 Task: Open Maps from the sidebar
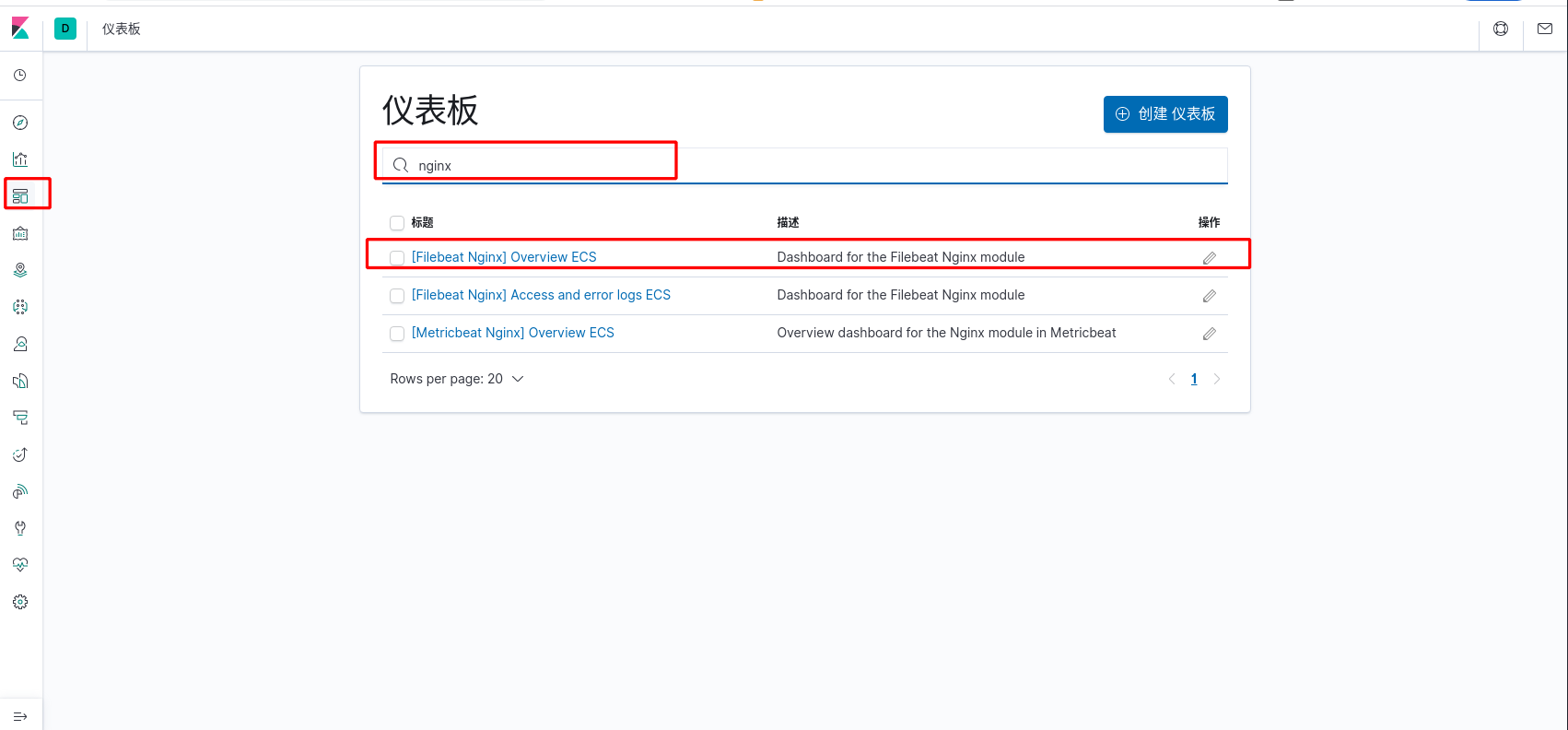[20, 270]
